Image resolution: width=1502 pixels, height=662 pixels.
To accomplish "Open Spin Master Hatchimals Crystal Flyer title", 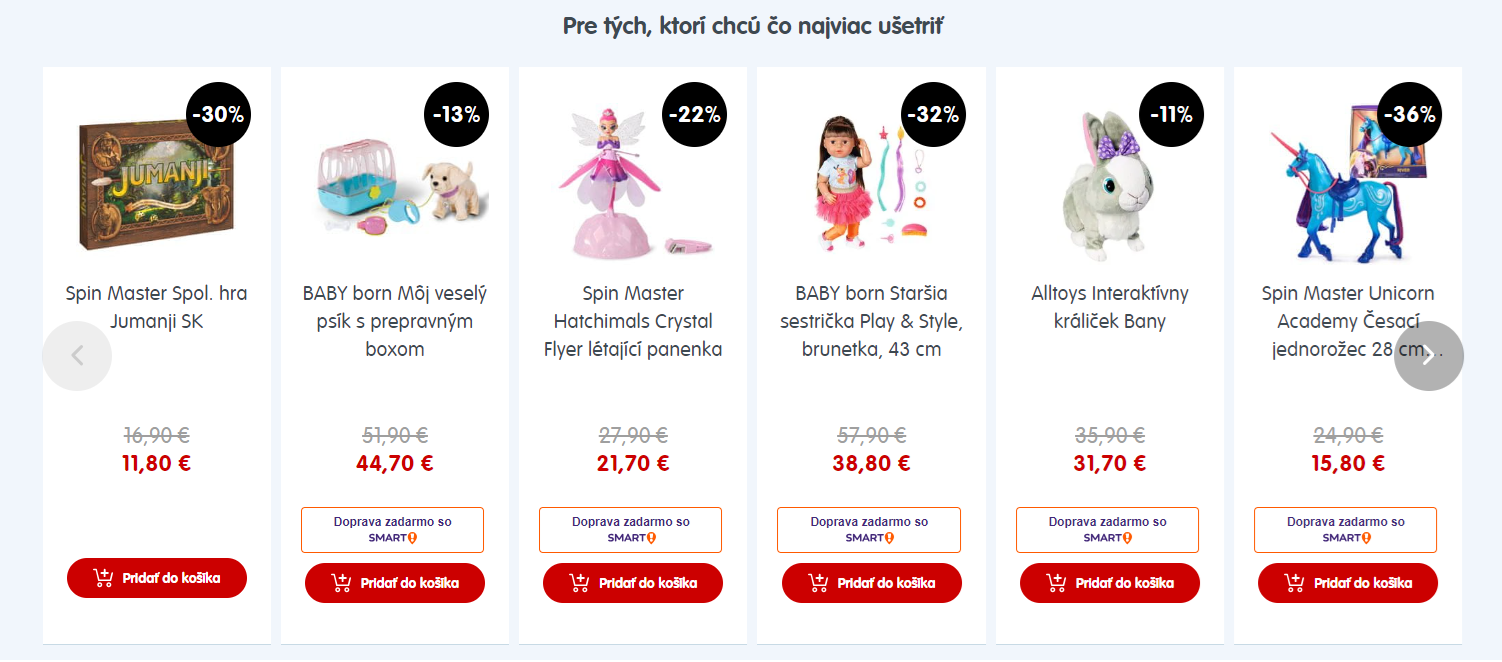I will click(633, 322).
